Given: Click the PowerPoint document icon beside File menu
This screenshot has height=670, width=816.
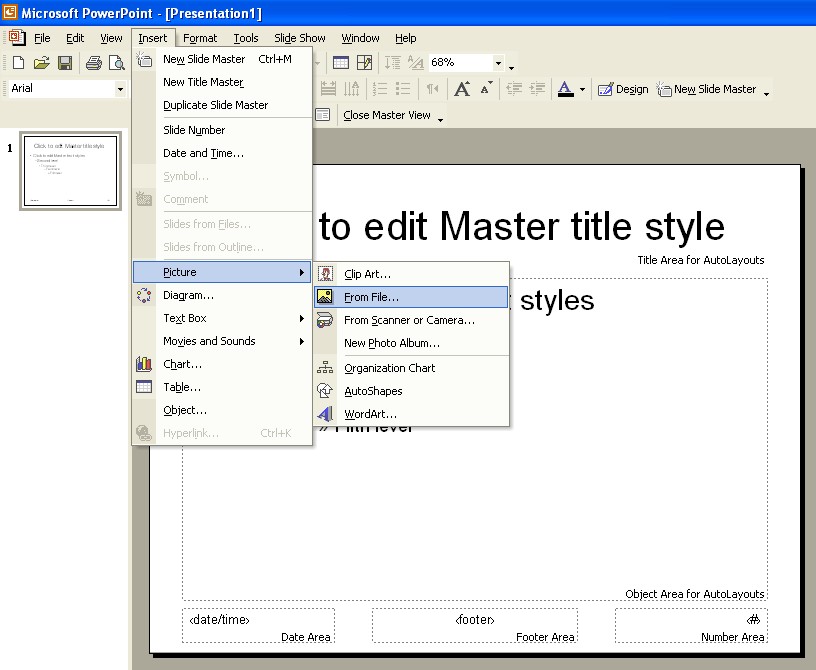Looking at the screenshot, I should pos(17,37).
